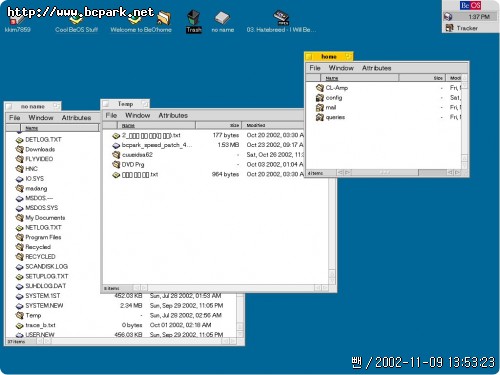Sort Temp files by the Size column header
This screenshot has width=500, height=375.
click(218, 125)
